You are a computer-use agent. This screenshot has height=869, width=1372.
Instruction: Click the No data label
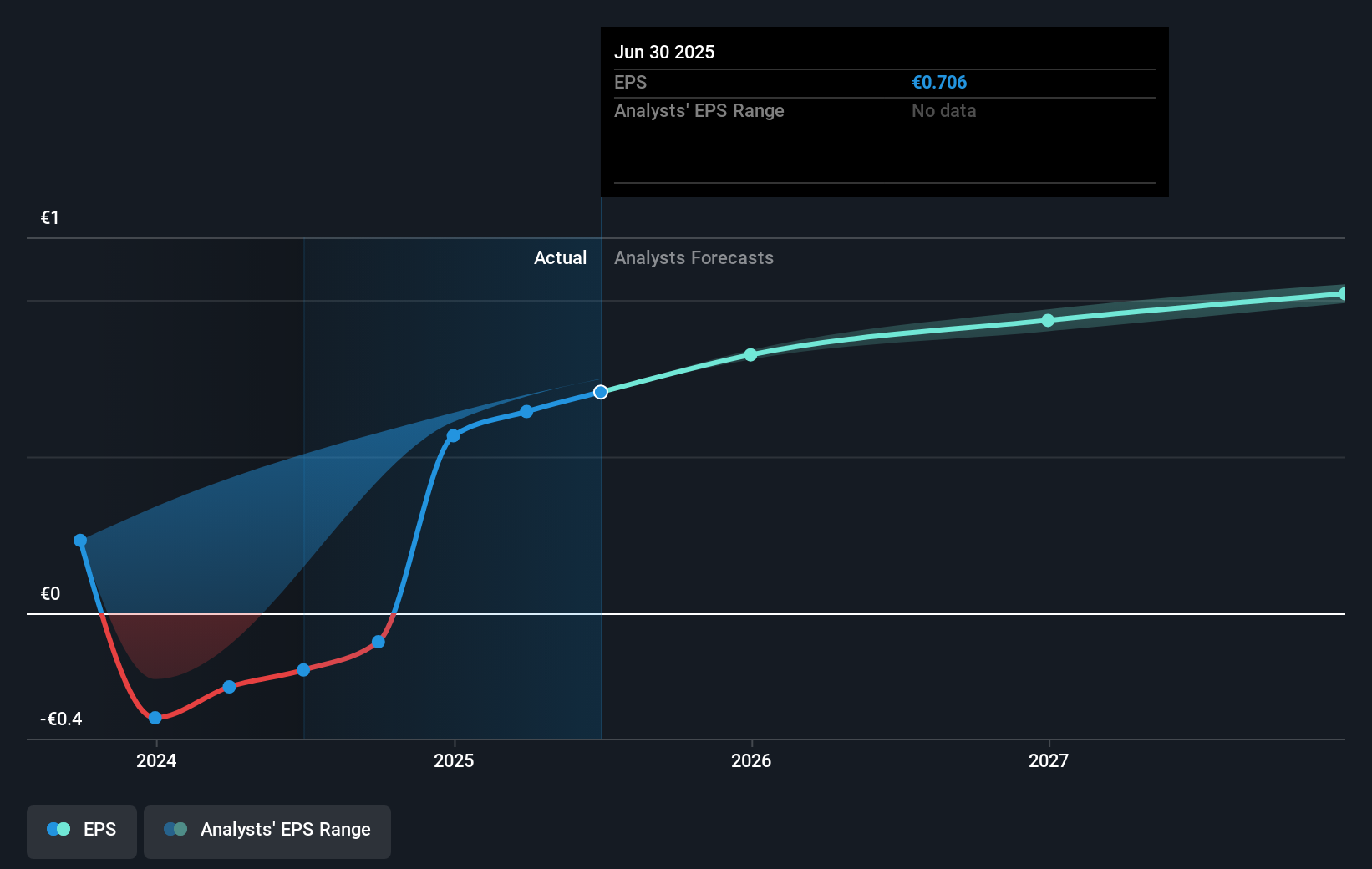click(x=944, y=110)
